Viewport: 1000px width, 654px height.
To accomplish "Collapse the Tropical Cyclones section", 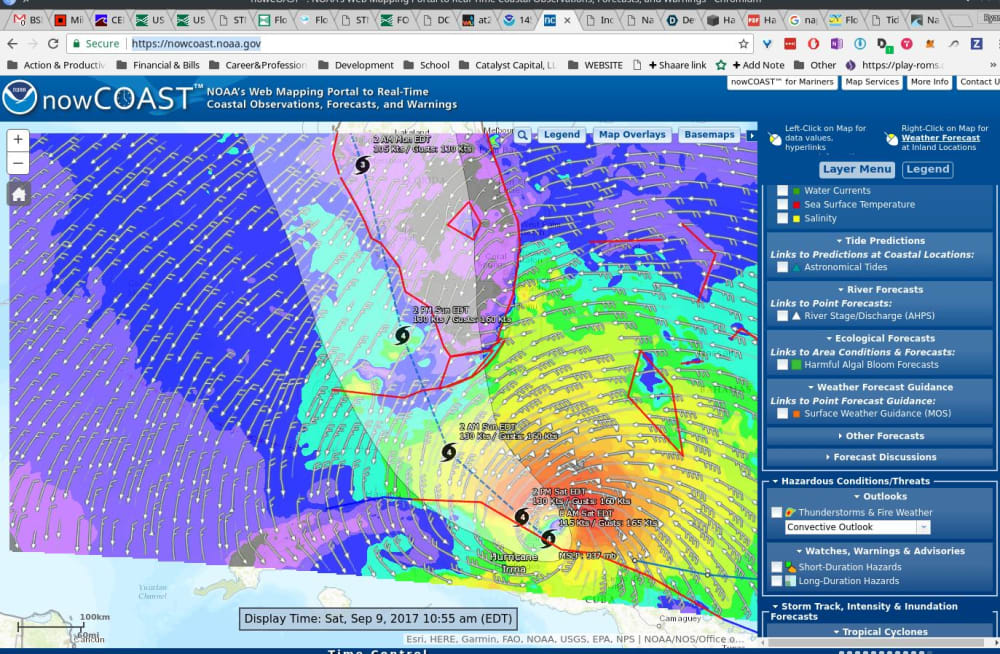I will pos(880,632).
